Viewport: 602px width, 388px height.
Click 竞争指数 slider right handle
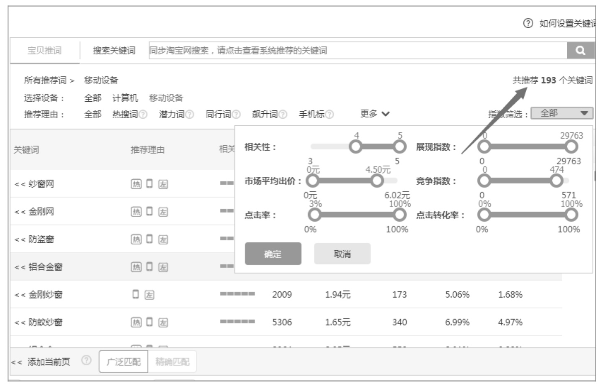pos(556,180)
